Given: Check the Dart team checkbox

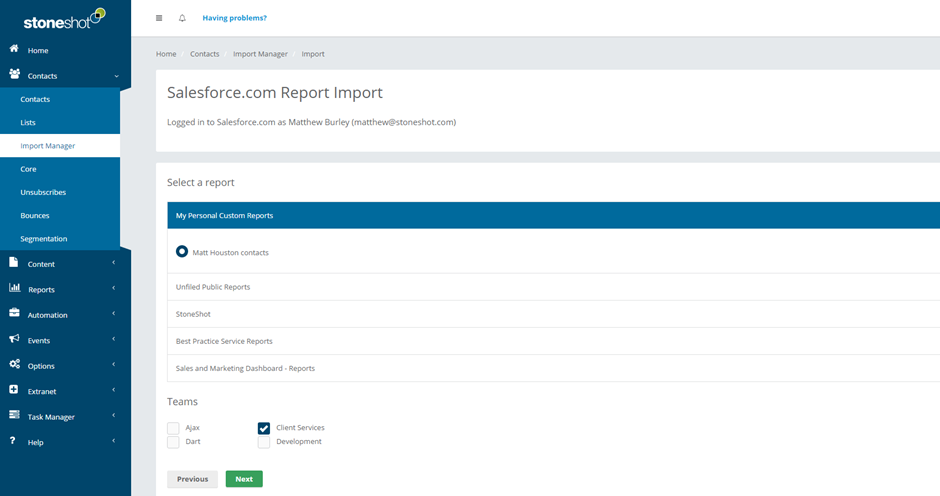Looking at the screenshot, I should 173,442.
